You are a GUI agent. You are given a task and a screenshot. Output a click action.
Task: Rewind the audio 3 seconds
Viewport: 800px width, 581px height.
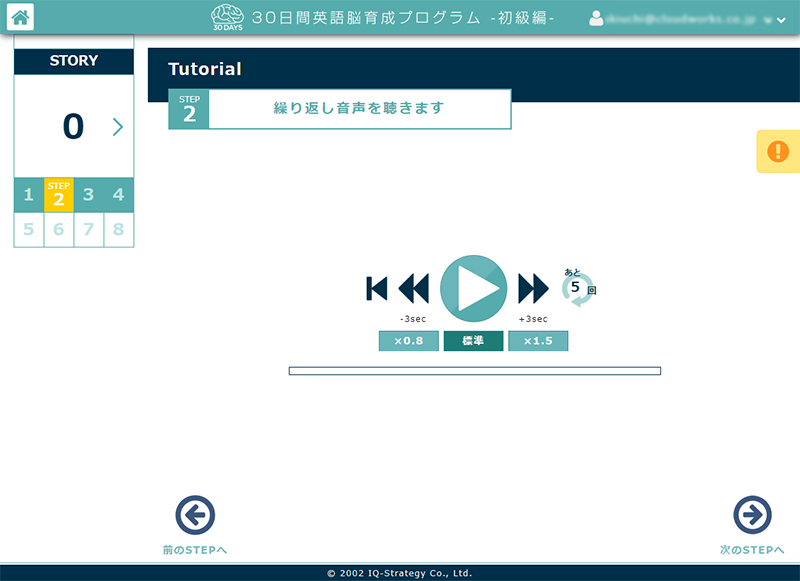click(415, 288)
